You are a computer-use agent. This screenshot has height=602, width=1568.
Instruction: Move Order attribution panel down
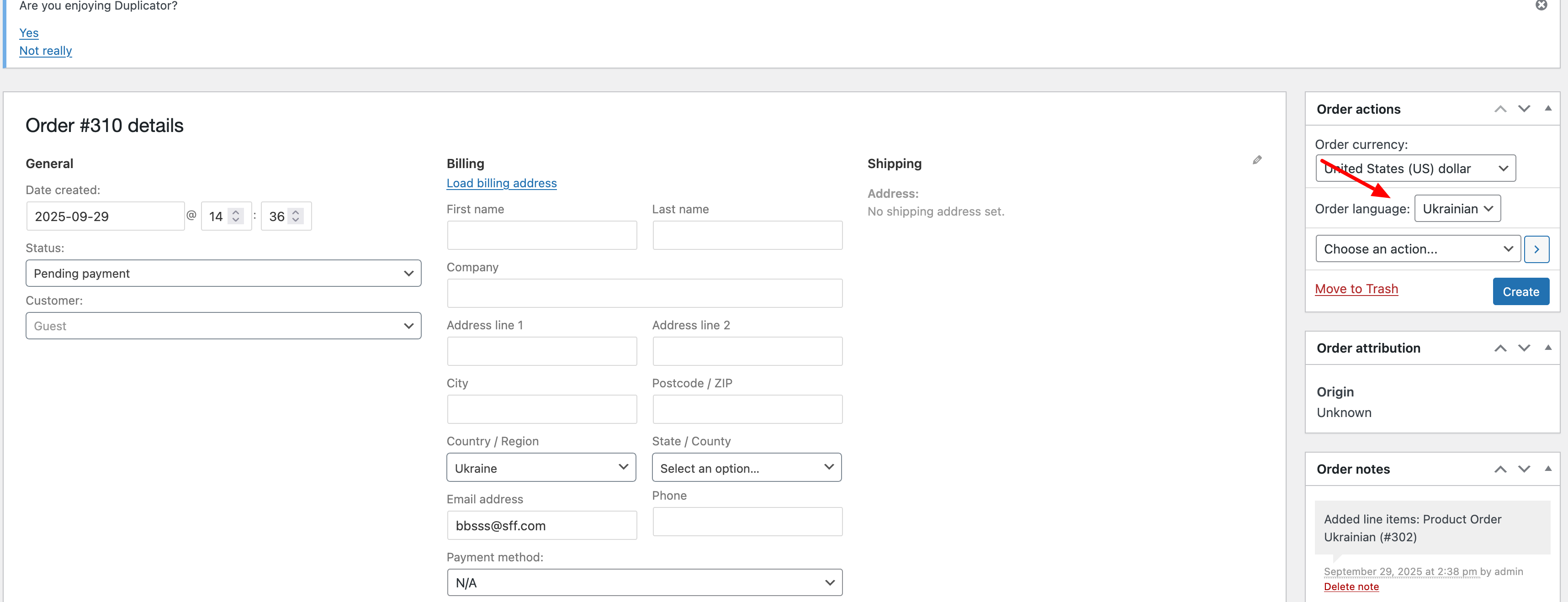point(1524,348)
